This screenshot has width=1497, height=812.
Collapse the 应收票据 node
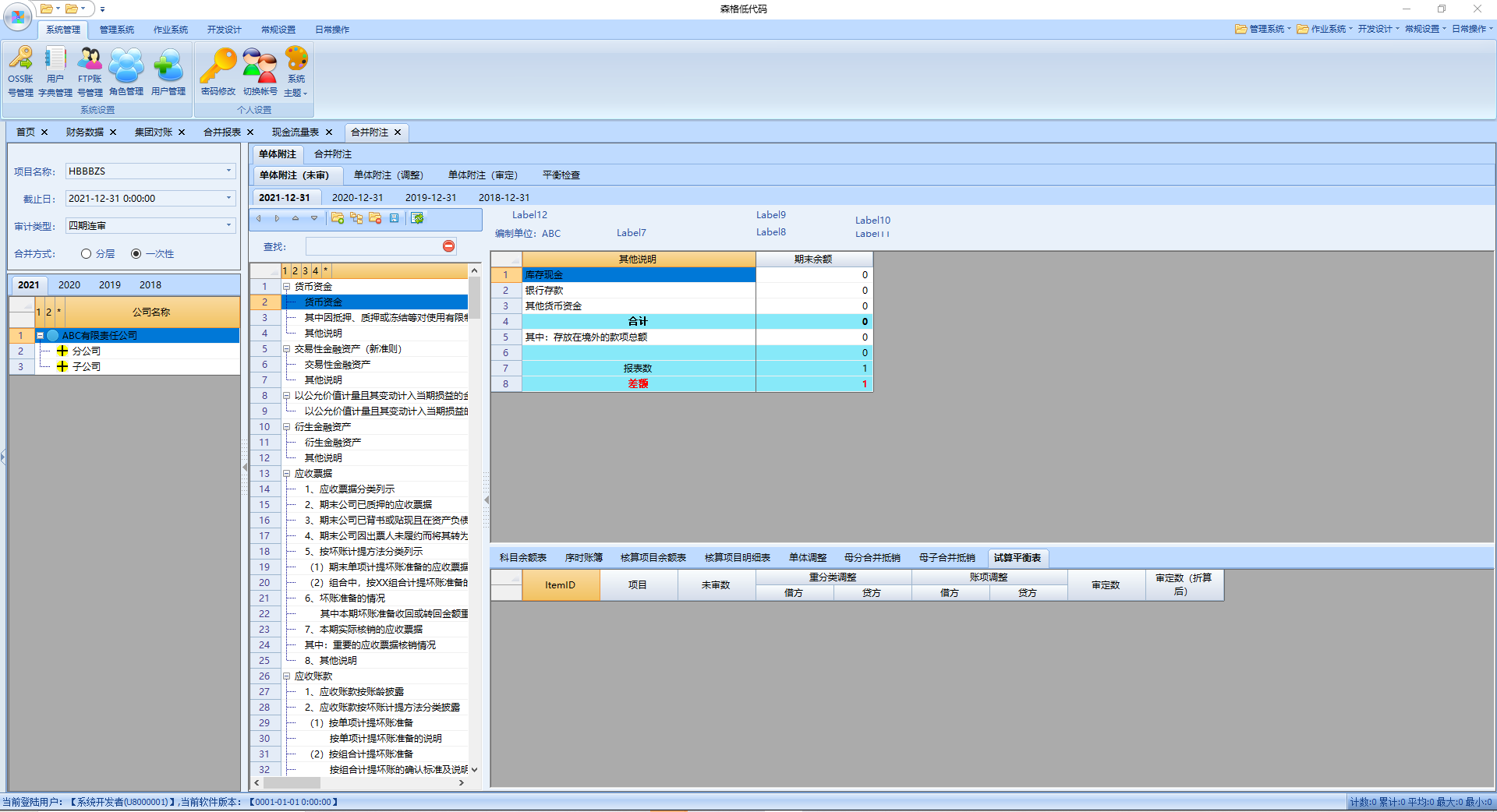(286, 474)
